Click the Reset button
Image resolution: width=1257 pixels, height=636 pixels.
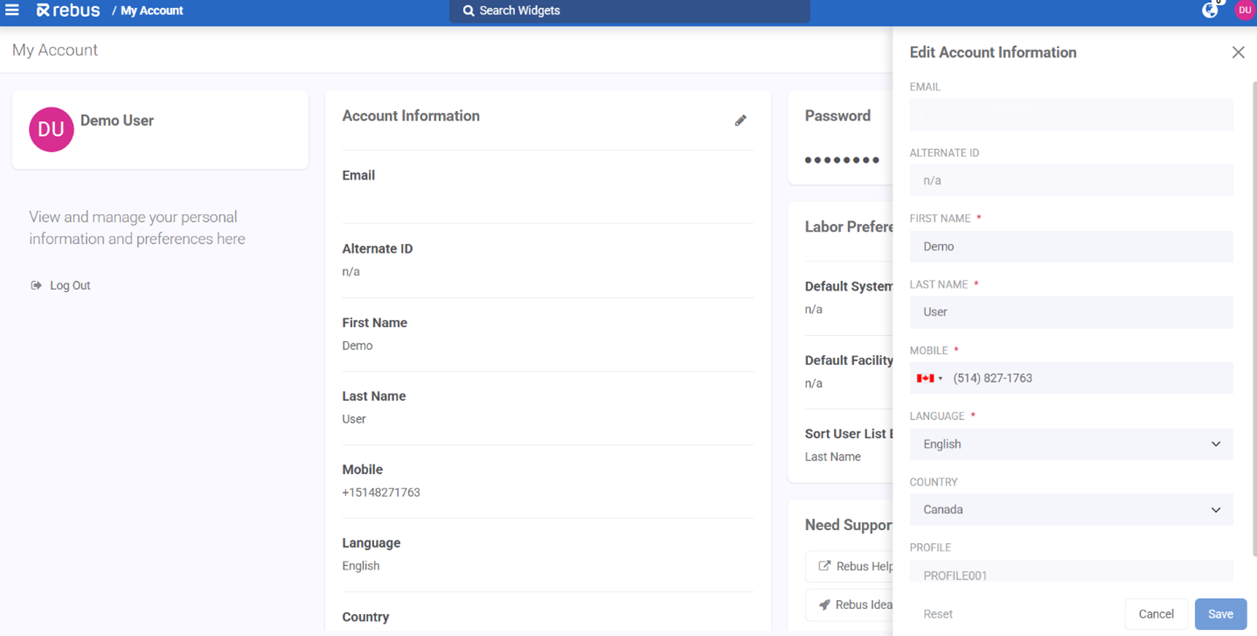[937, 614]
